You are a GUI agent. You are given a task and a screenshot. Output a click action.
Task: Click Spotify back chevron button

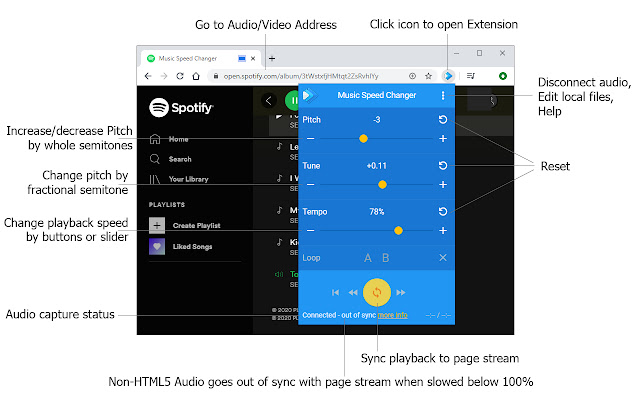coord(269,100)
